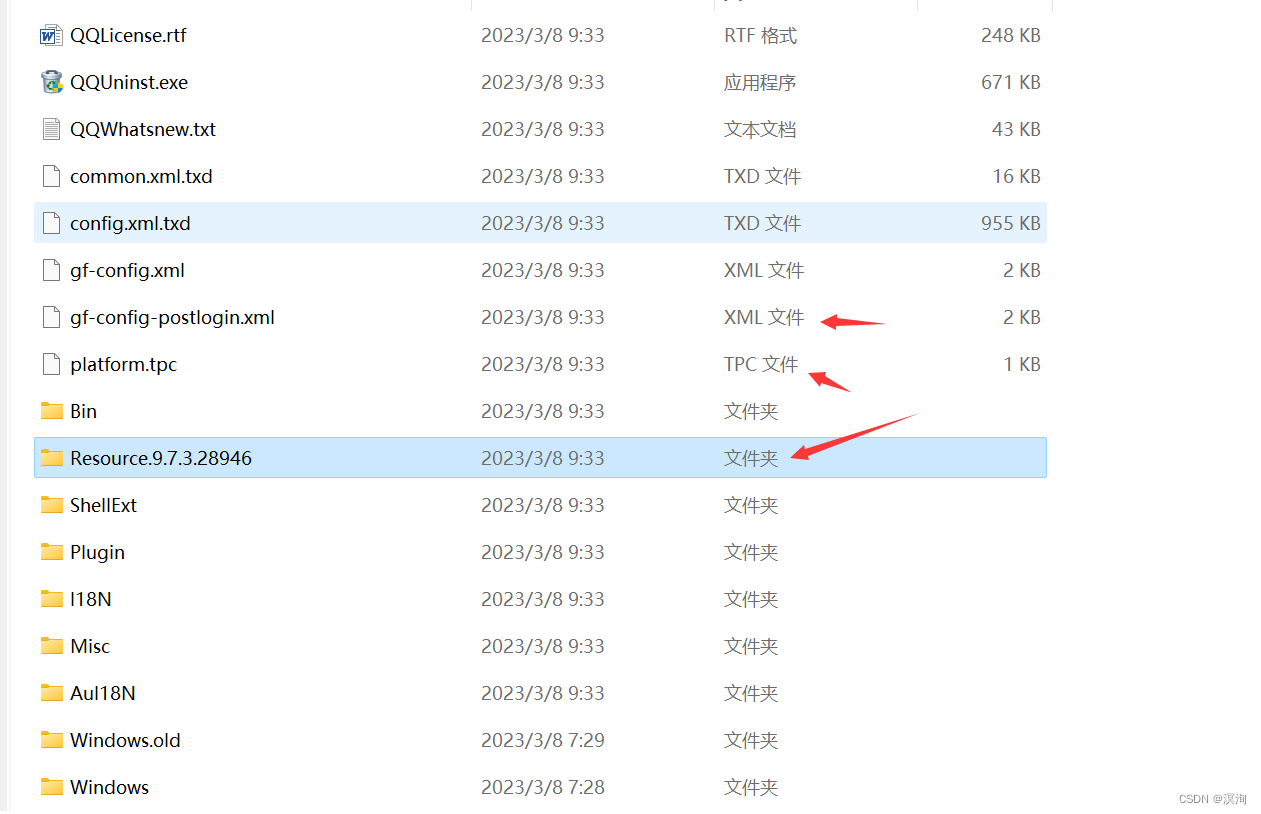1261x814 pixels.
Task: Click the Windows.old folder icon
Action: (52, 740)
